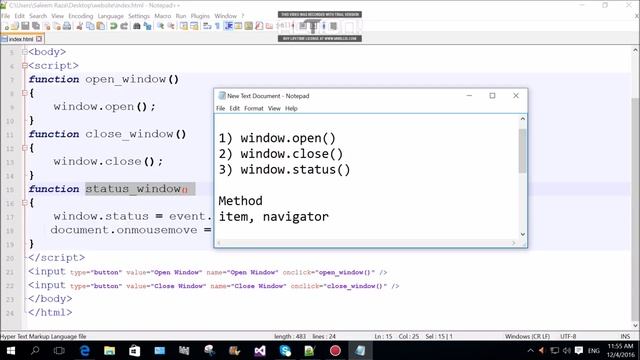Screen dimensions: 640x360
Task: Collapse the status_window function brace fold
Action: [25, 202]
